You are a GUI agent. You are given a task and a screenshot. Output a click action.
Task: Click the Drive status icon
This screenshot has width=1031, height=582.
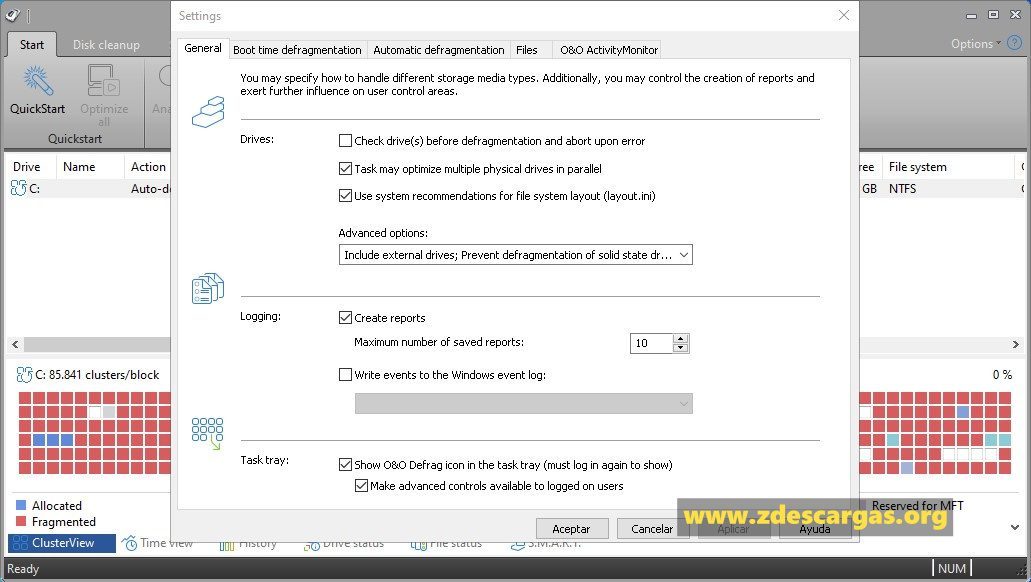pos(312,545)
